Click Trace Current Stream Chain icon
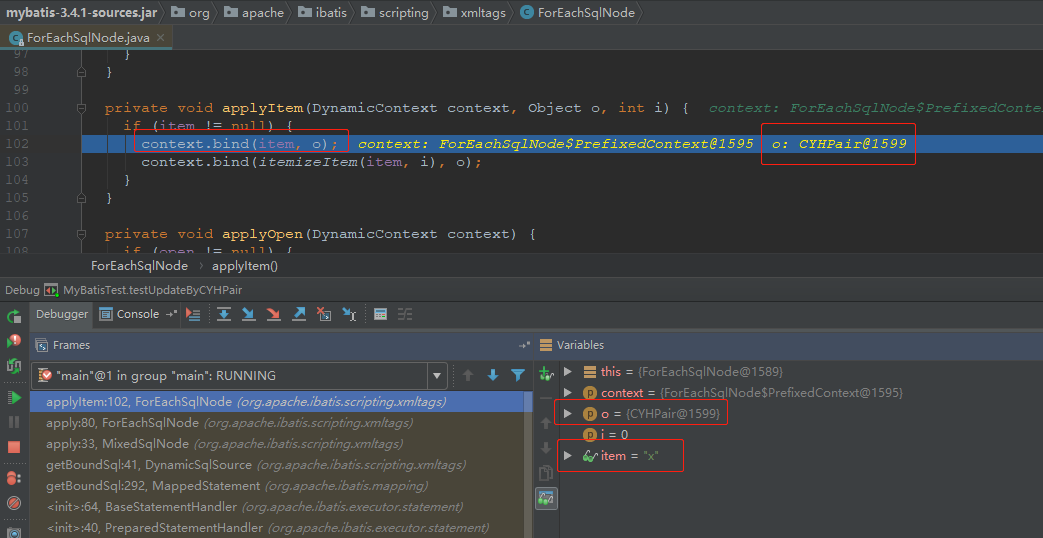This screenshot has width=1043, height=538. pyautogui.click(x=405, y=314)
